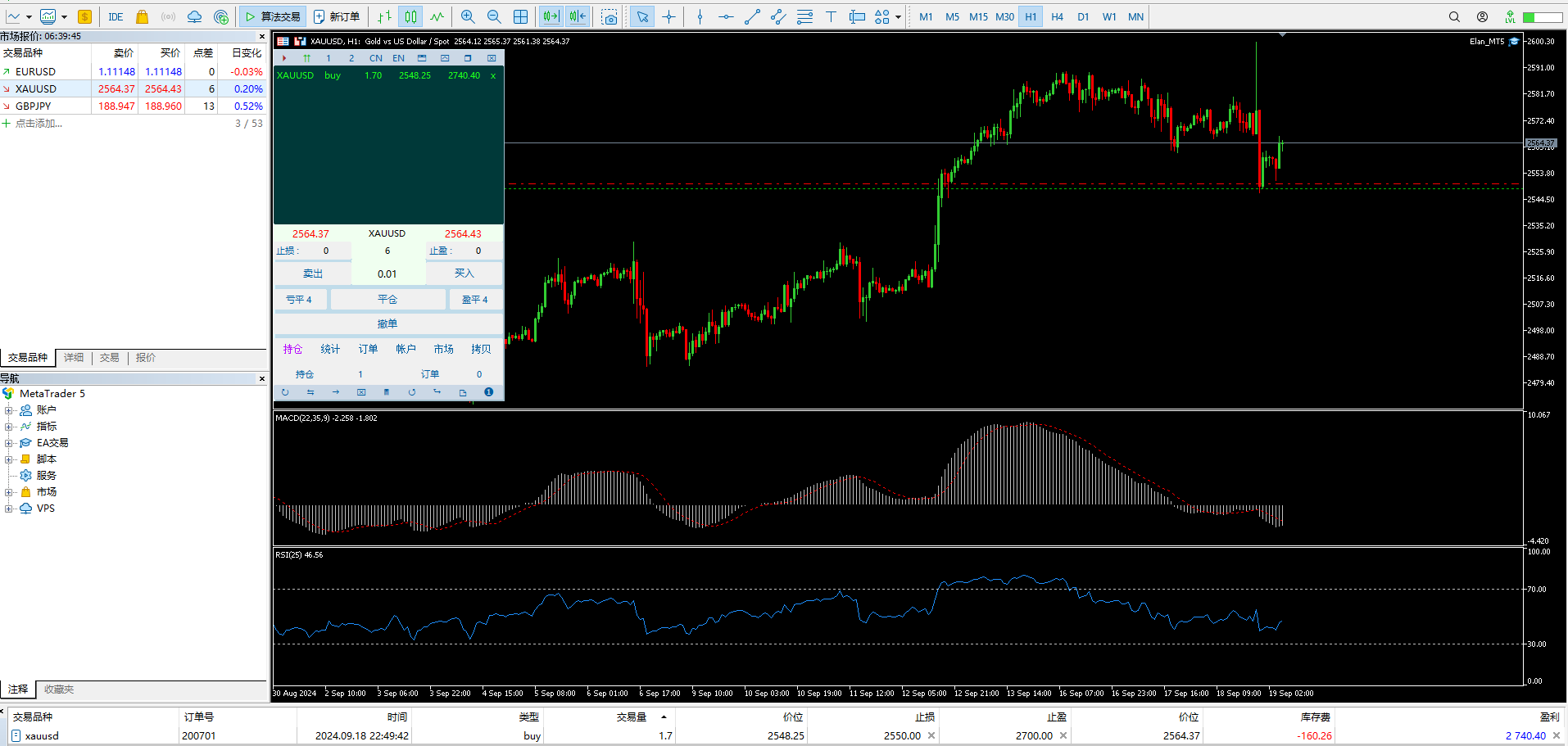
Task: Open the IDE (MetaEditor) toolbar button
Action: pyautogui.click(x=116, y=16)
